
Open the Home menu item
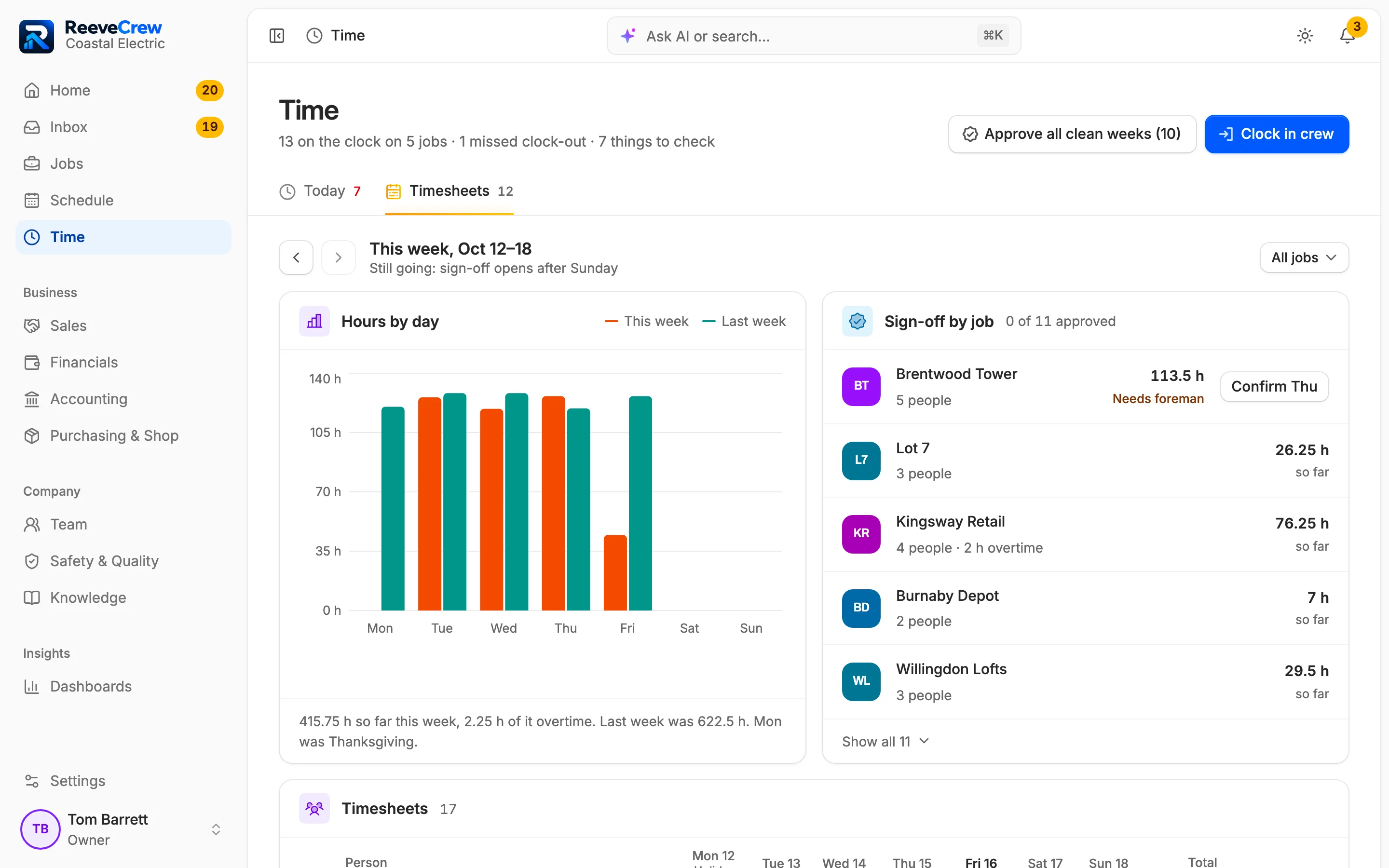point(123,90)
